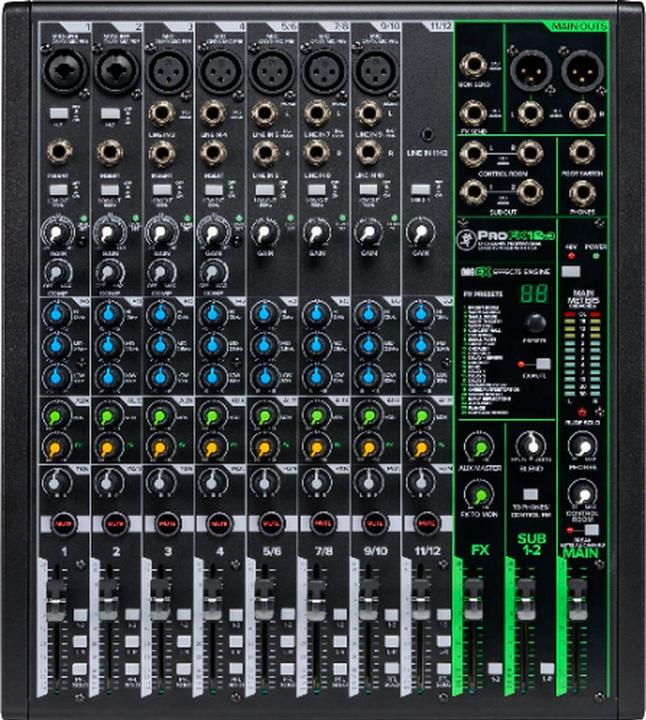This screenshot has width=646, height=720.
Task: Click the Phones output jack
Action: point(582,193)
